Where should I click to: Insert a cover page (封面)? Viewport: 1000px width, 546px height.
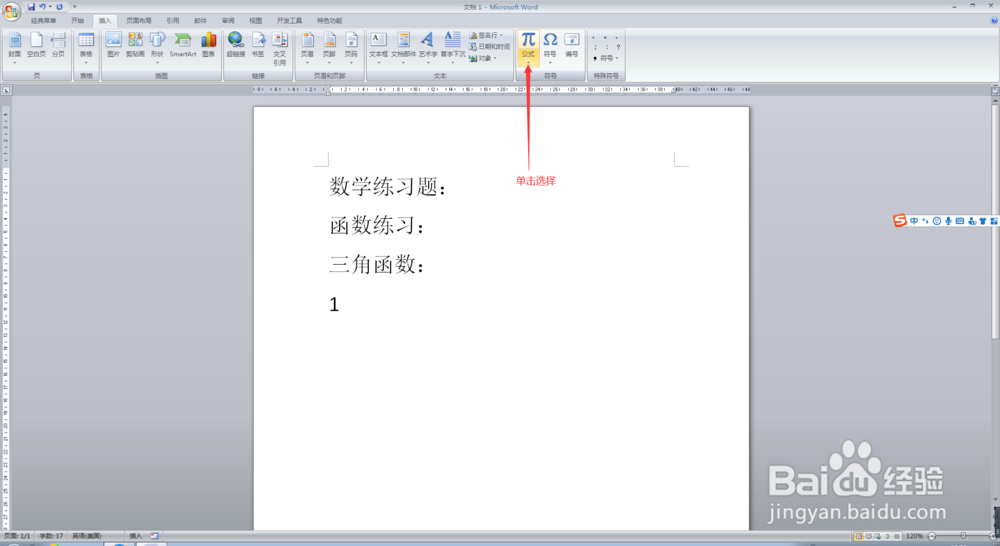click(15, 47)
